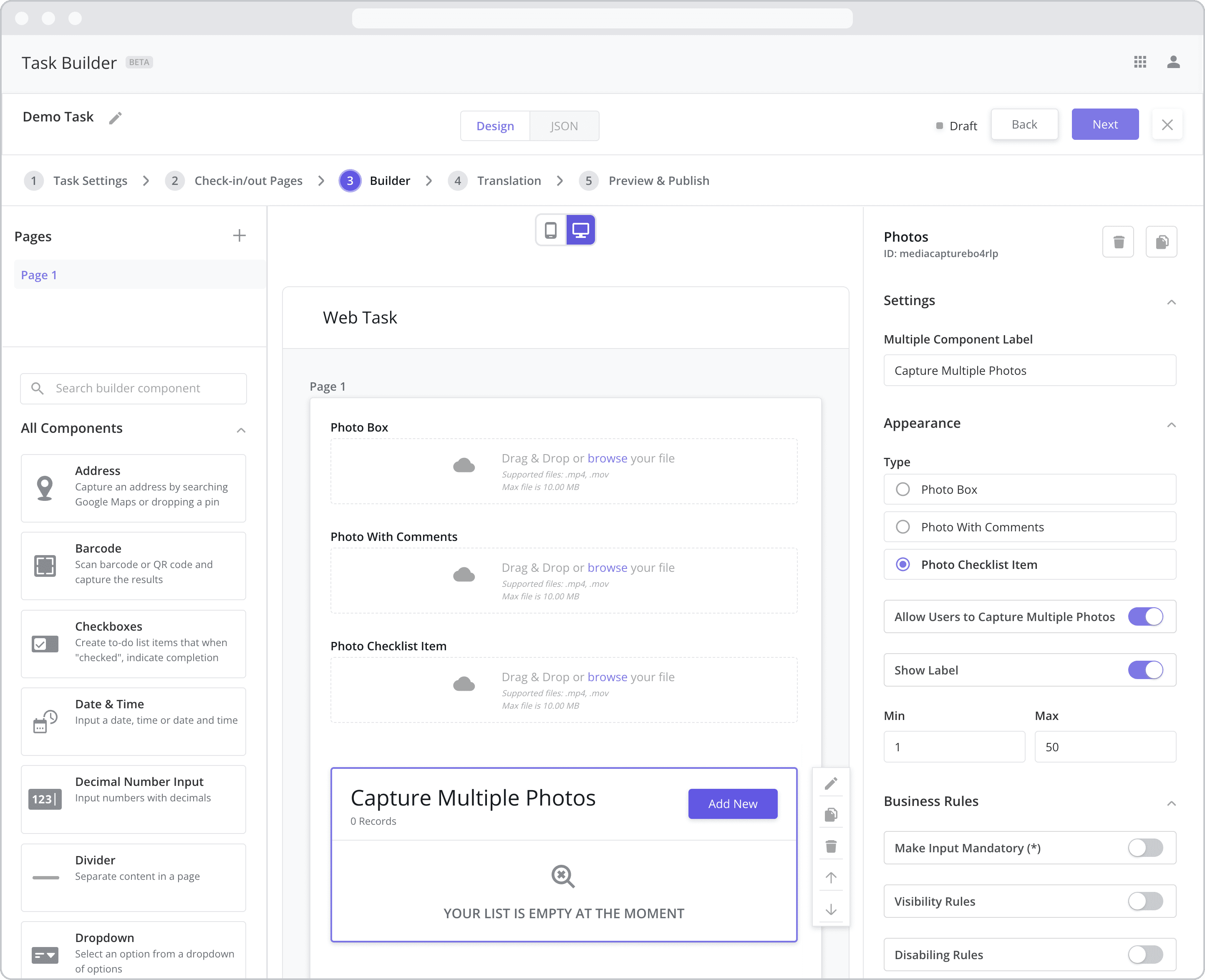Edit the Demo Task name pencil icon
The image size is (1205, 980).
[x=115, y=118]
